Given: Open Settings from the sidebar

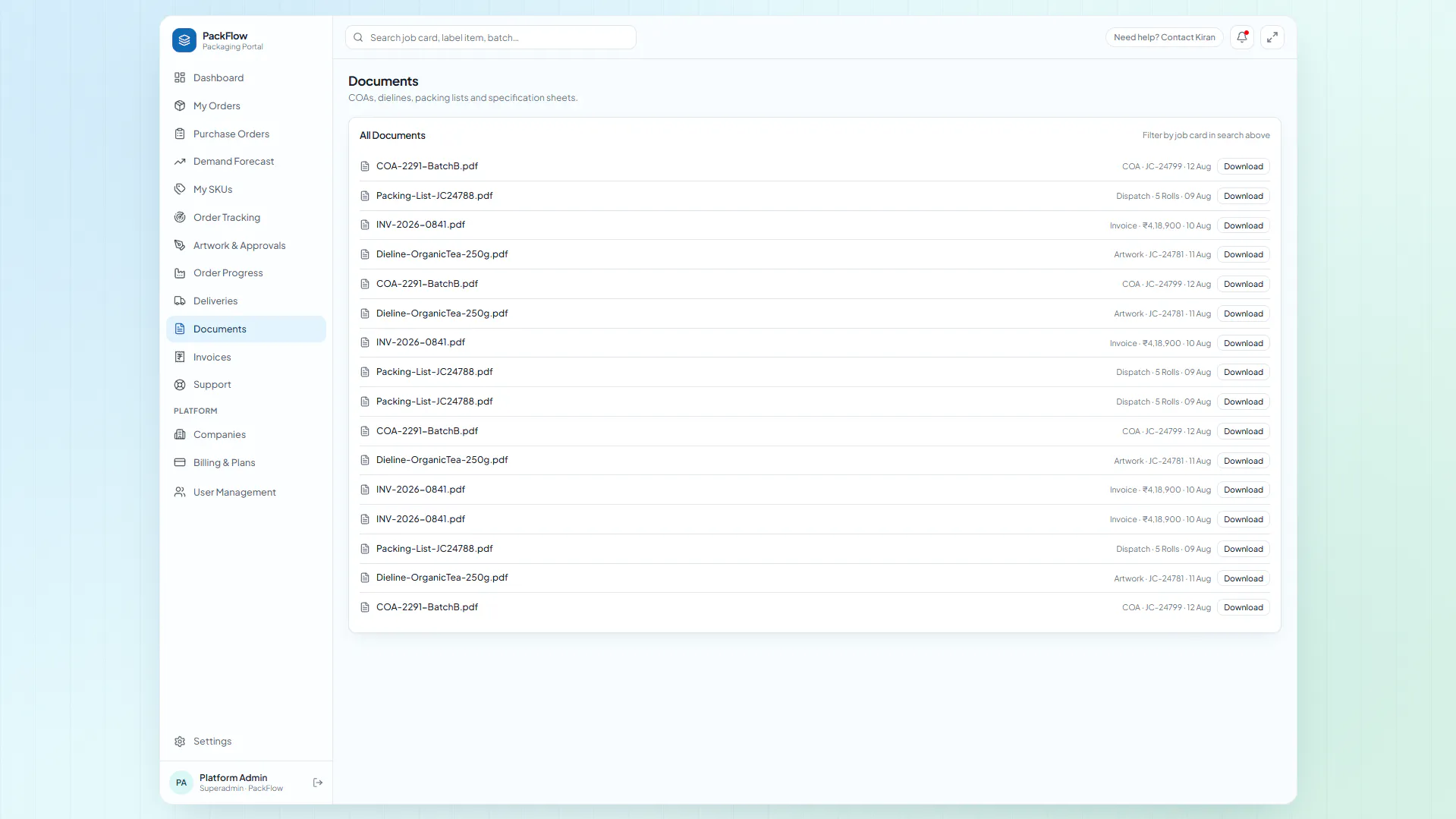Looking at the screenshot, I should [x=246, y=742].
